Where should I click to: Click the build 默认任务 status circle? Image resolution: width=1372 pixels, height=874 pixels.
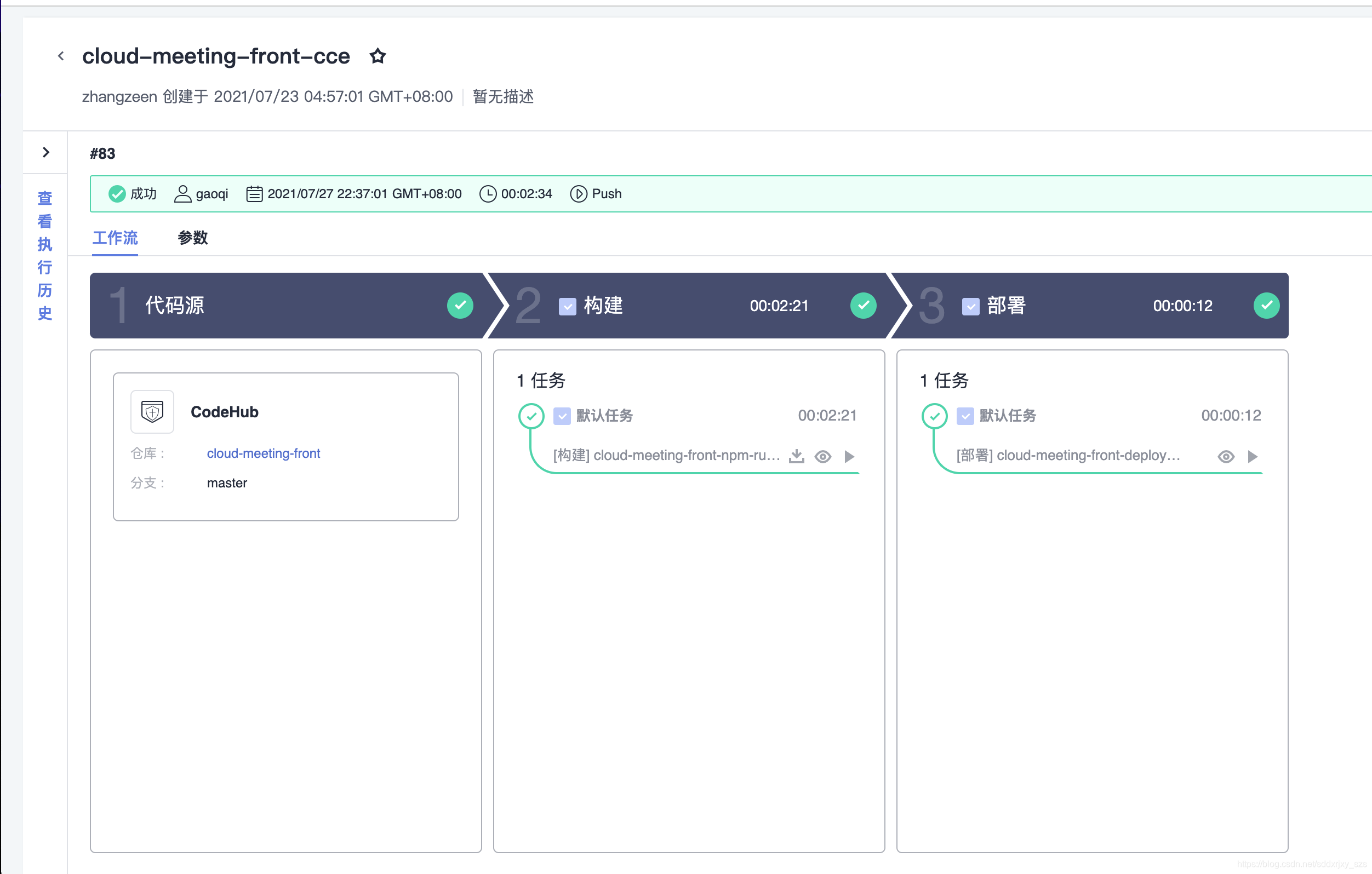pyautogui.click(x=531, y=416)
